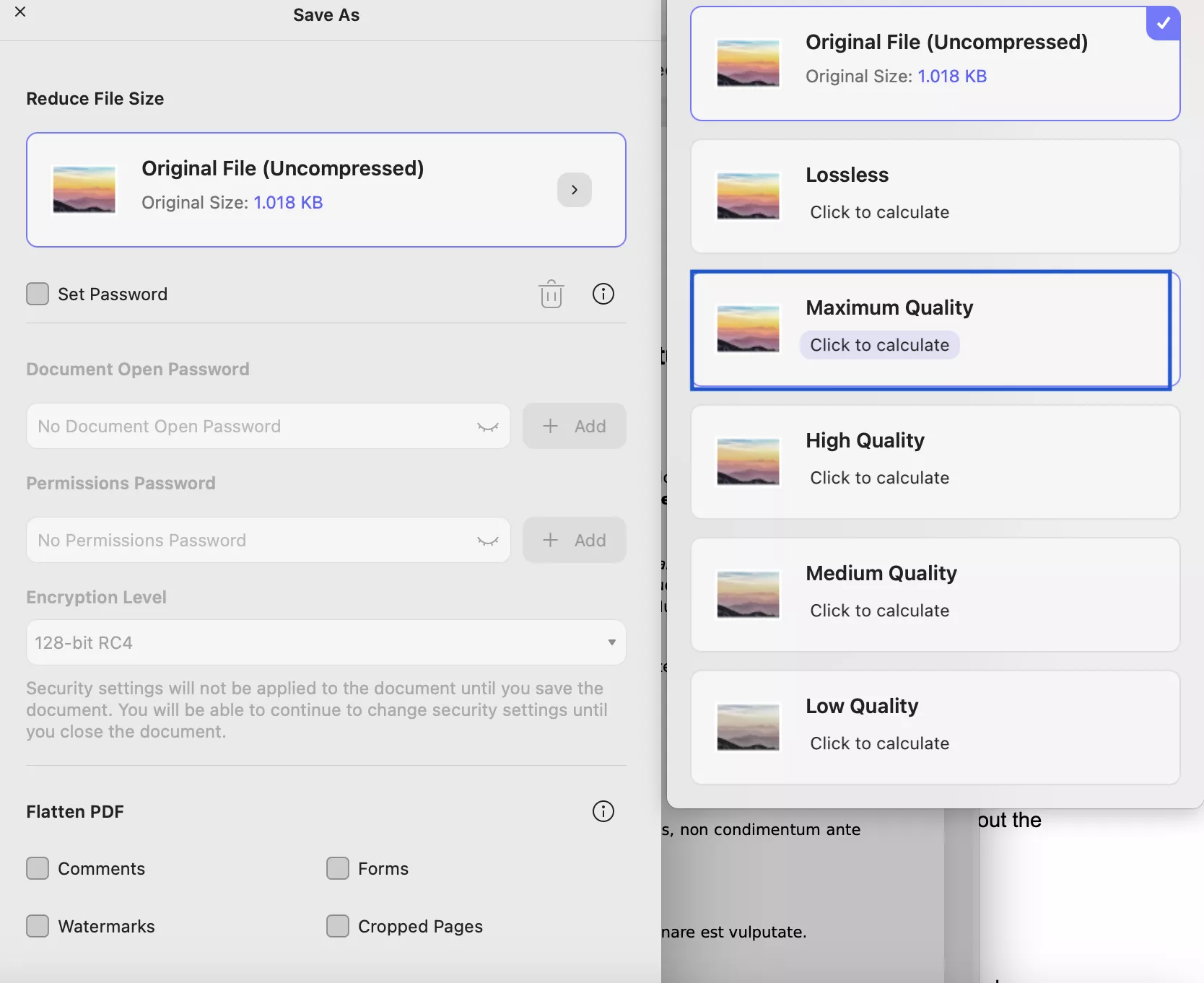Enable the Forms flatten checkbox
The image size is (1204, 983).
[338, 868]
